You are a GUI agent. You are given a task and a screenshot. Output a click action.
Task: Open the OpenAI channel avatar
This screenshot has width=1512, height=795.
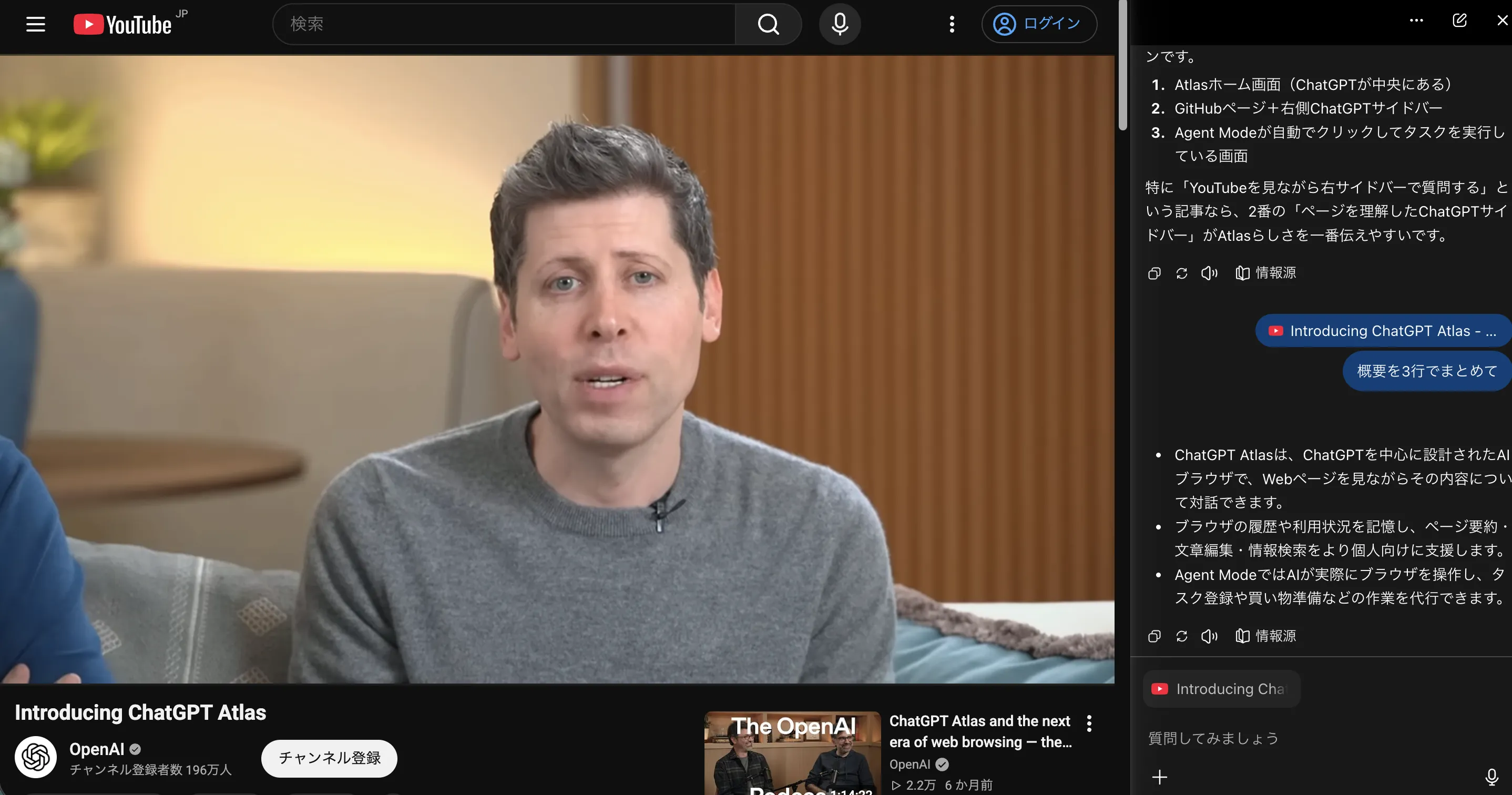[36, 757]
